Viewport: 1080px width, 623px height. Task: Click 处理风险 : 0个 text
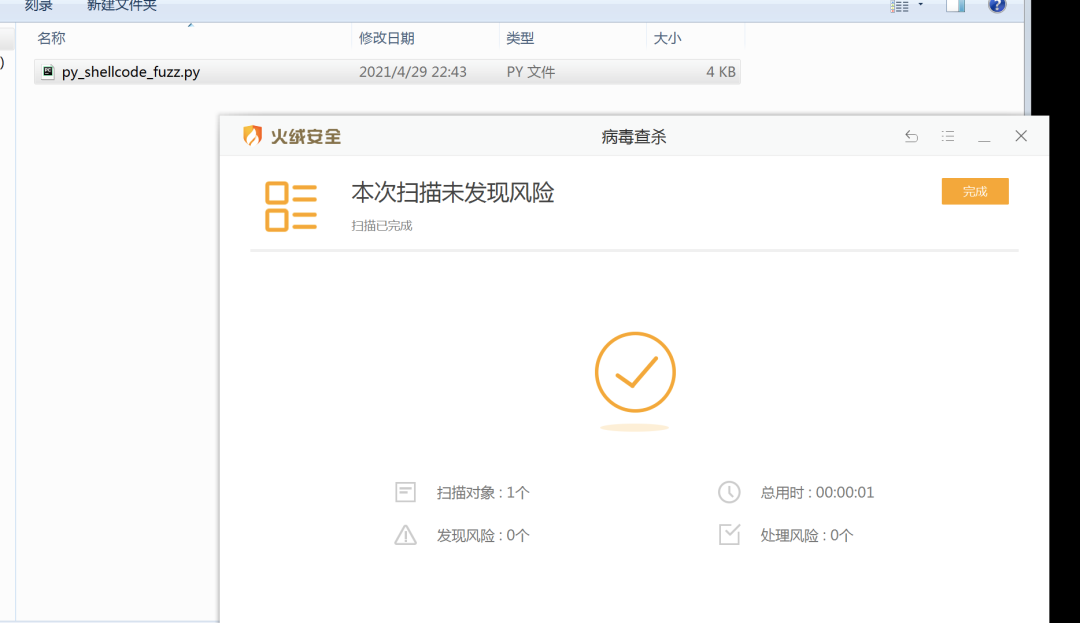coord(807,536)
